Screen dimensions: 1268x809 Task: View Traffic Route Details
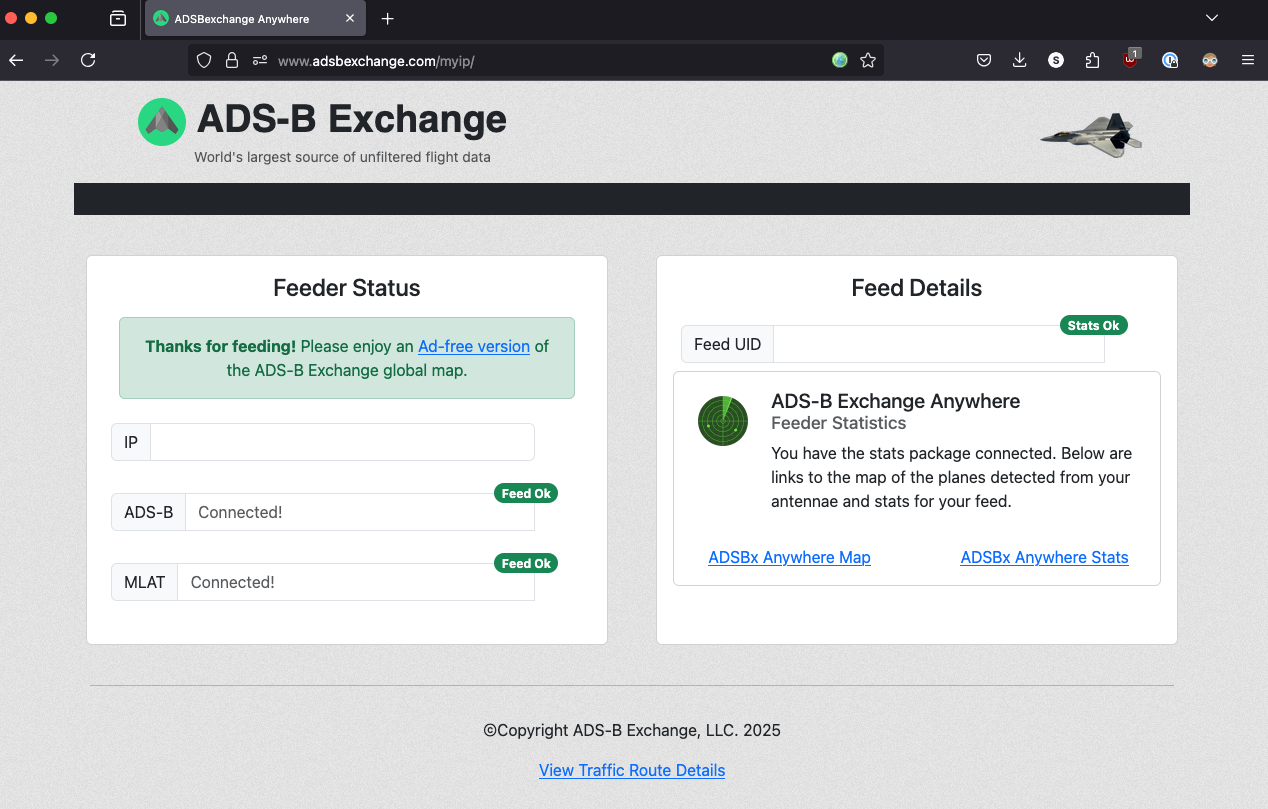pyautogui.click(x=632, y=770)
